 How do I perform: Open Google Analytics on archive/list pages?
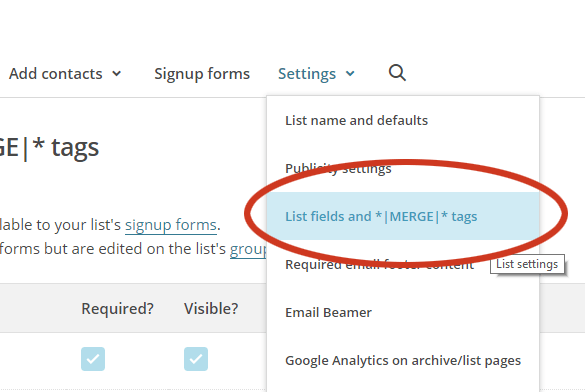tap(403, 361)
